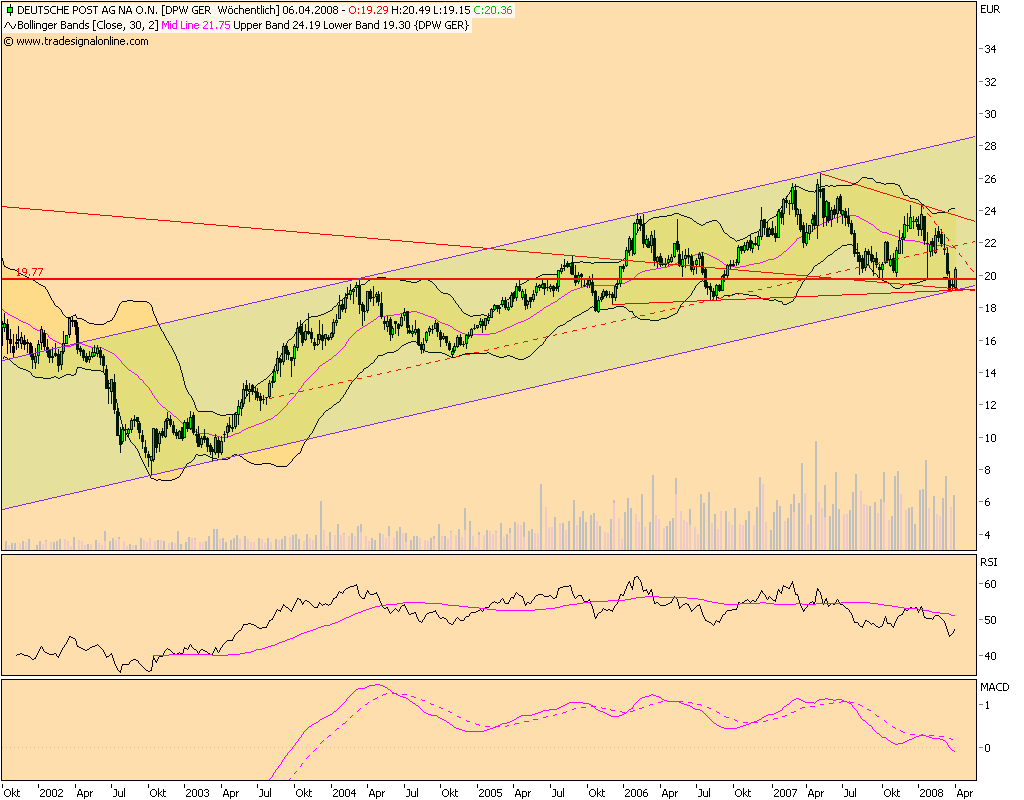Click the copyright symbol next to tradesignalonline
Image resolution: width=1024 pixels, height=800 pixels.
[x=7, y=42]
